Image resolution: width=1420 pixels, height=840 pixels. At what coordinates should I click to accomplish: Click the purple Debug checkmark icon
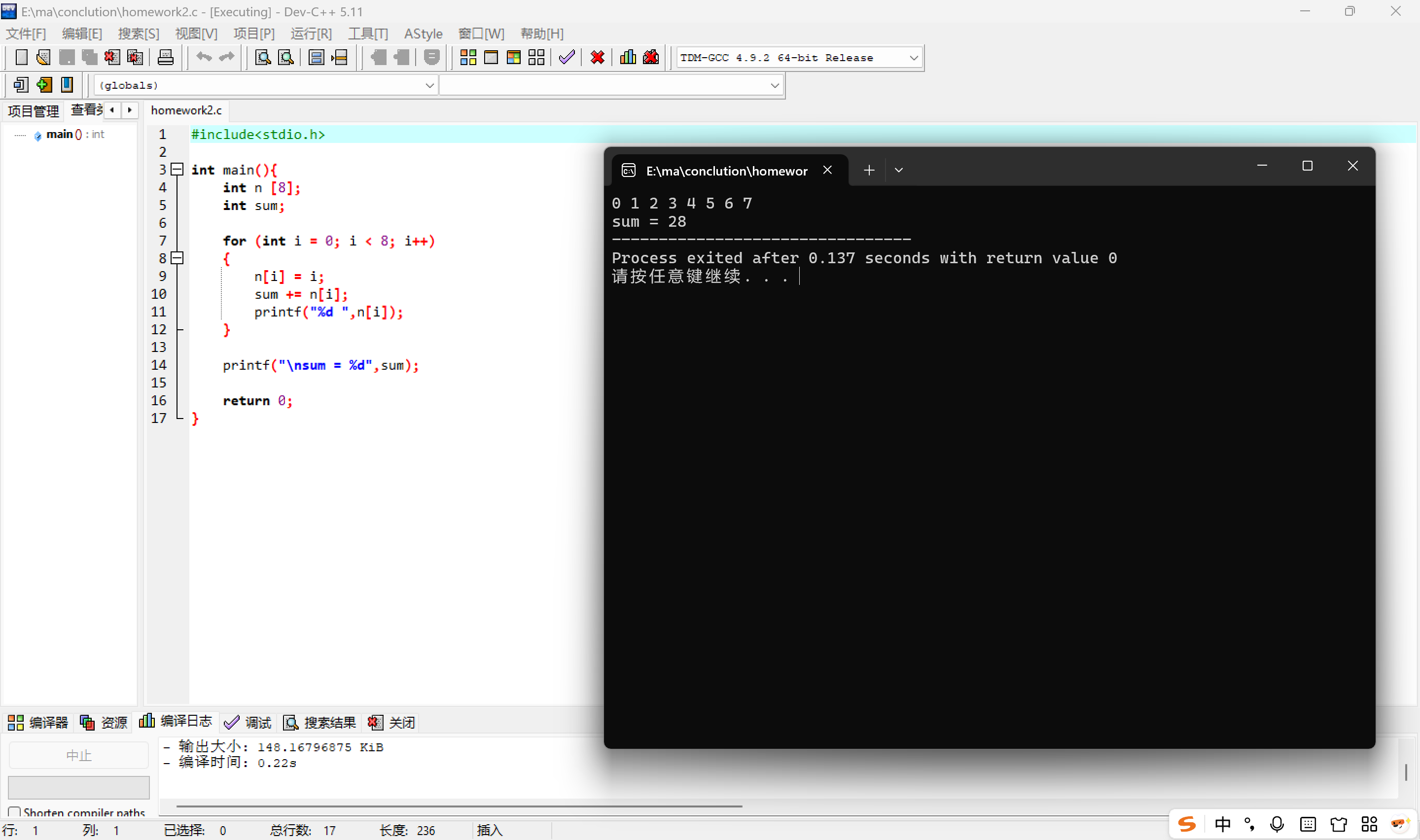click(x=567, y=57)
